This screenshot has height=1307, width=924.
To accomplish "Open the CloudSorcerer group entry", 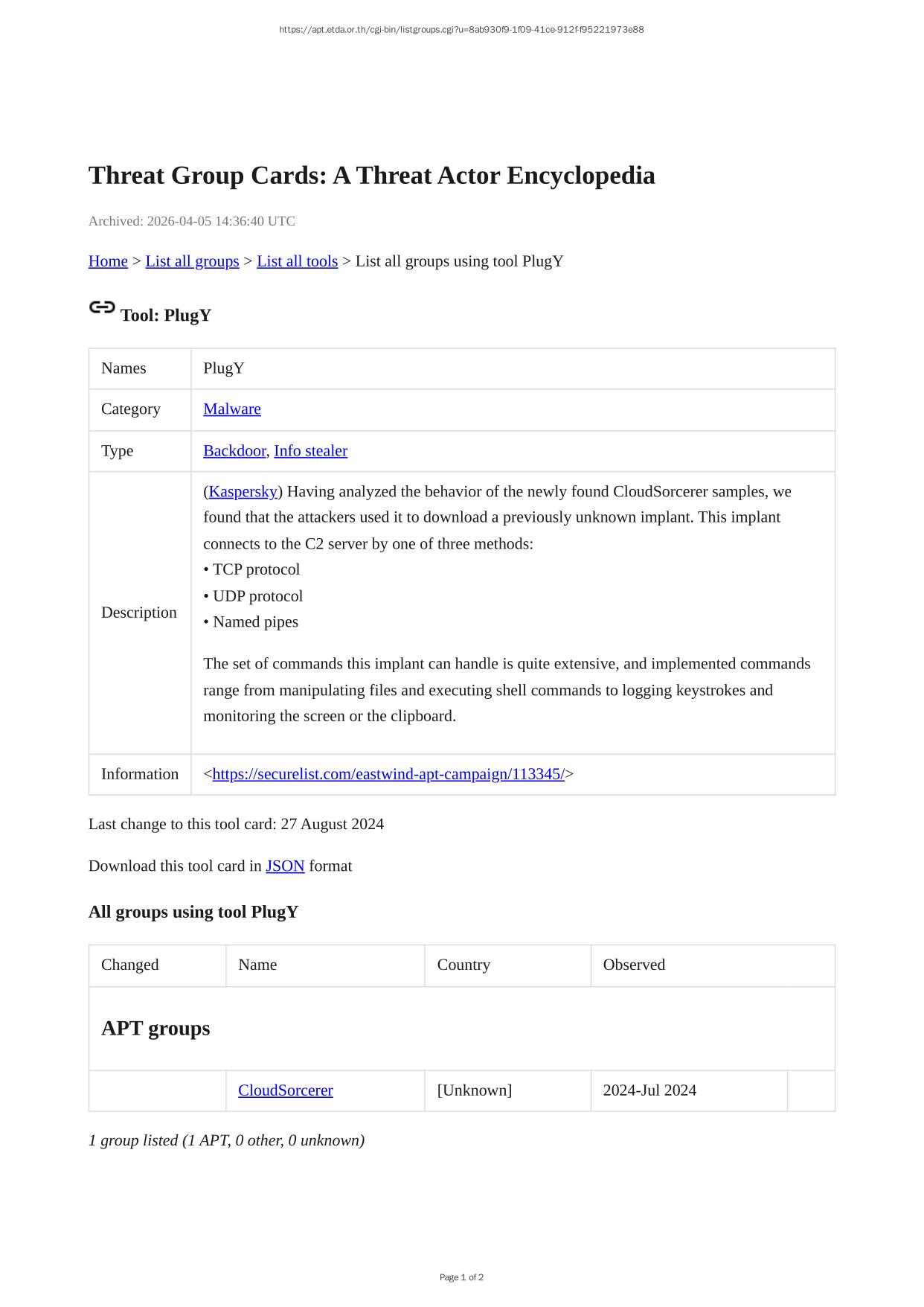I will pos(285,1090).
